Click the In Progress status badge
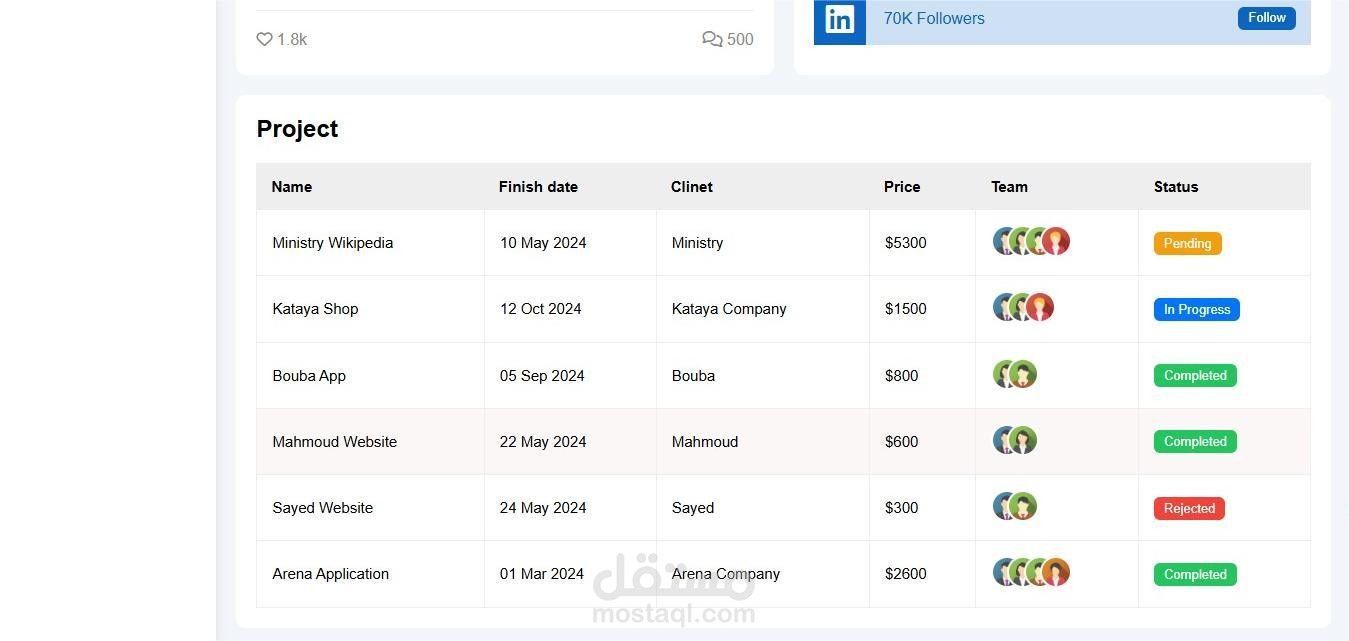The image size is (1349, 641). [1196, 309]
